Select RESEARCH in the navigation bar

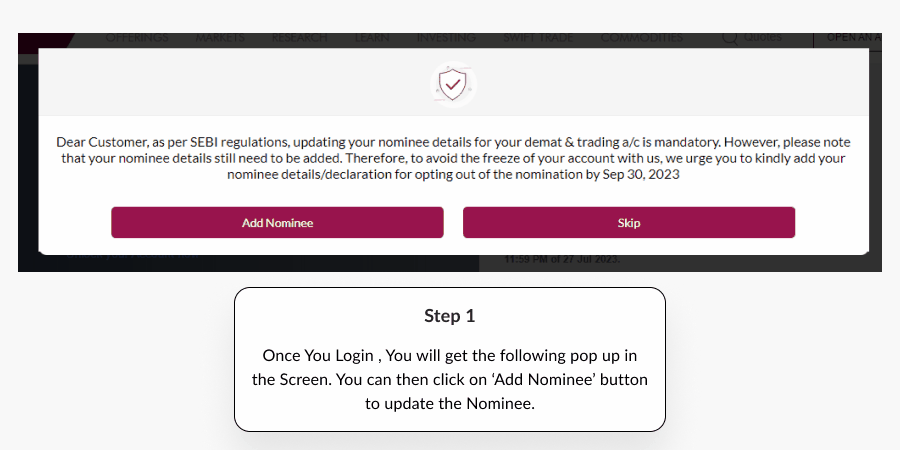[299, 38]
